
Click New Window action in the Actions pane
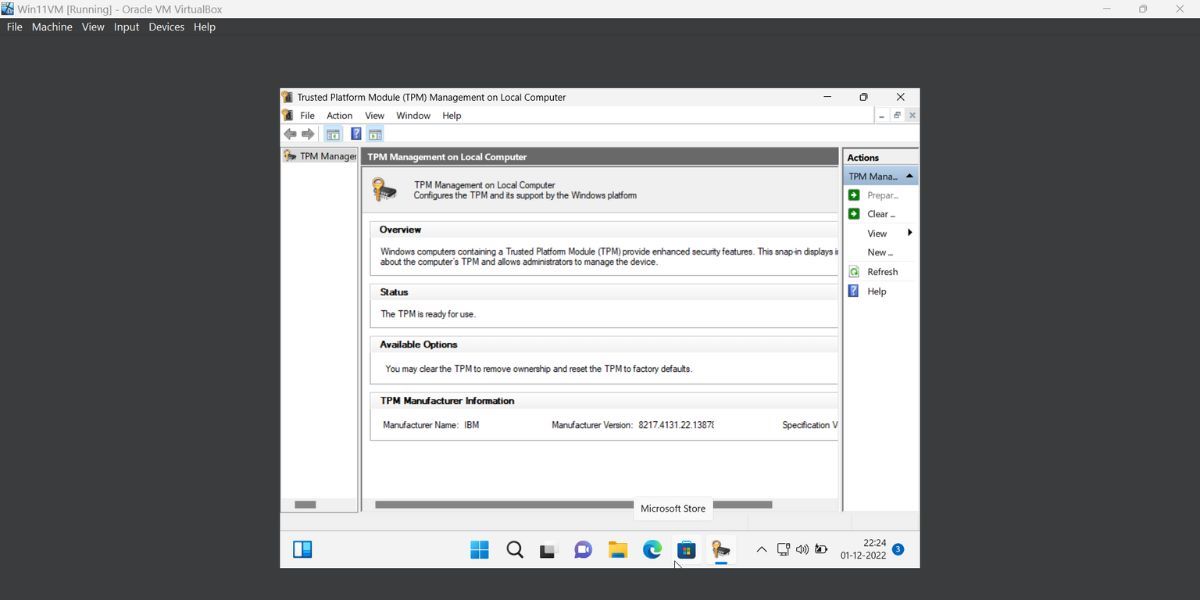click(880, 252)
